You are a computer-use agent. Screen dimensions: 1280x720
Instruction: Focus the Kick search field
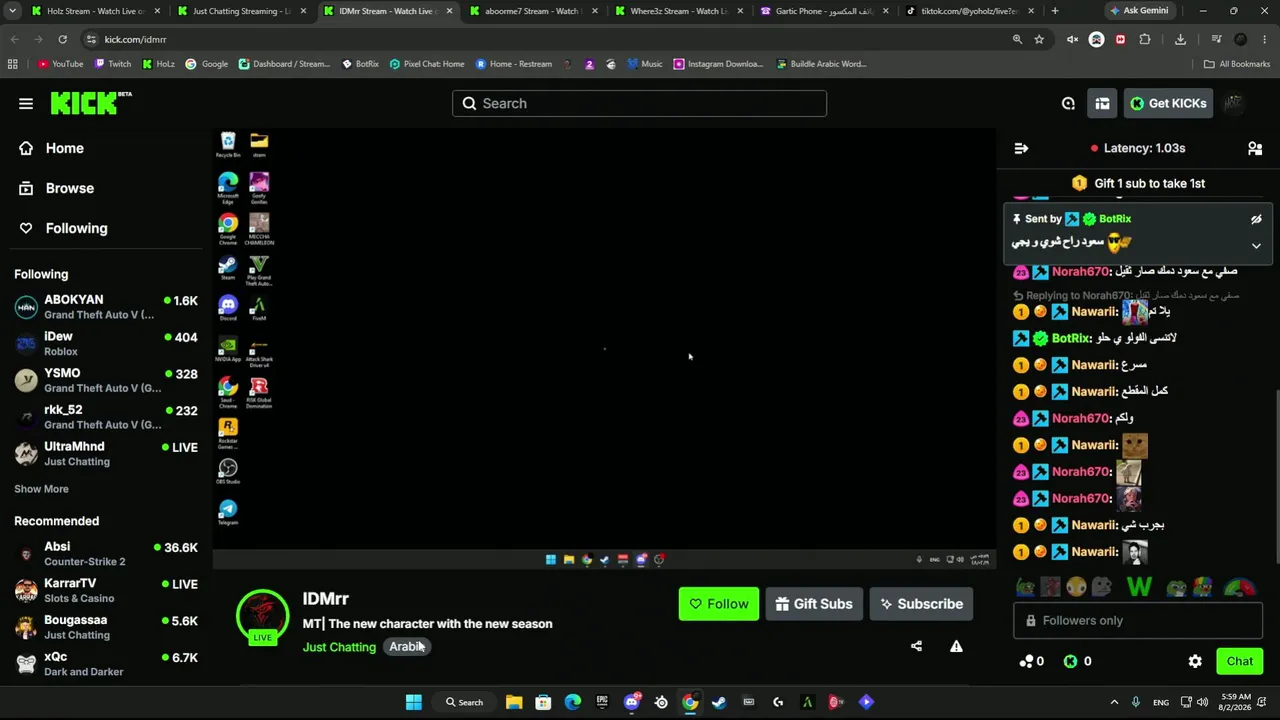click(x=640, y=104)
